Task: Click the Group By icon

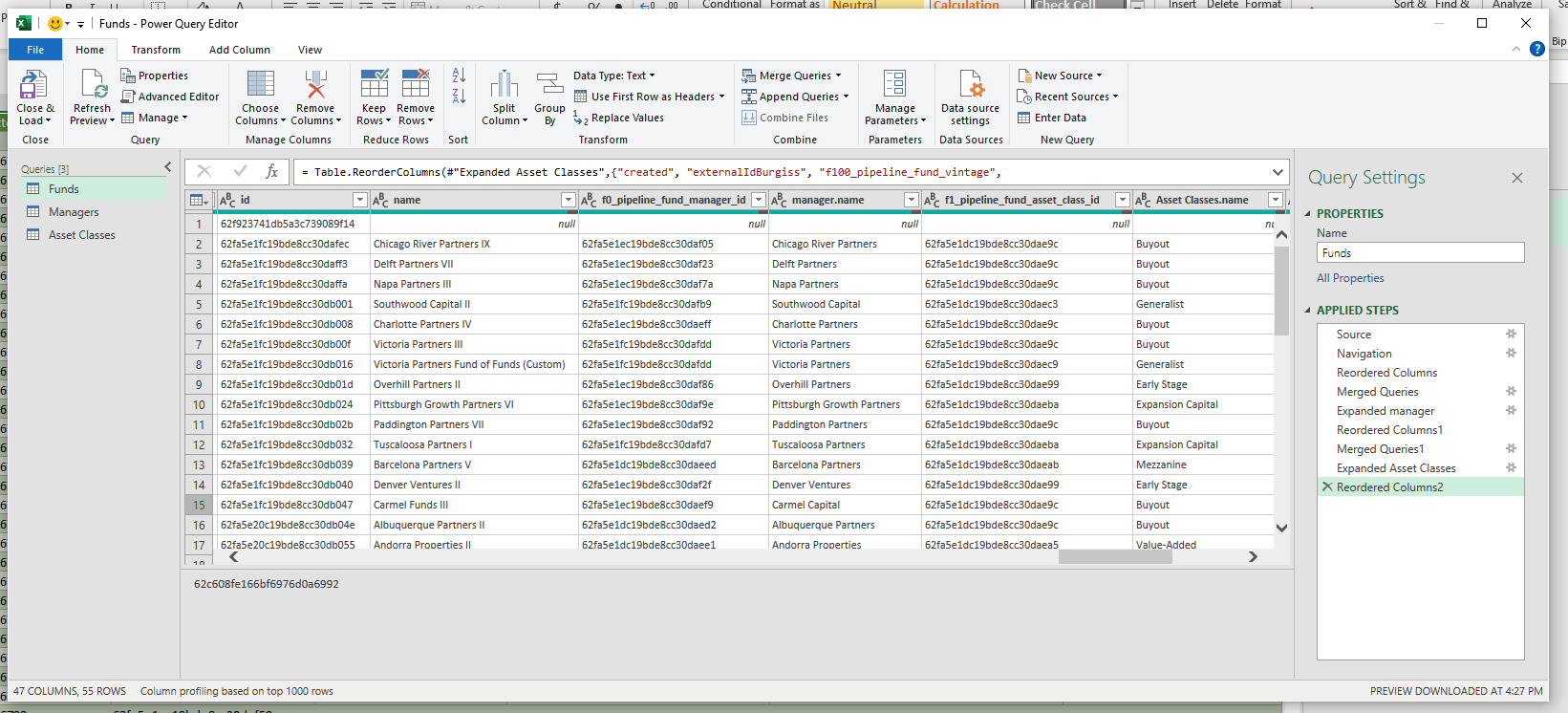Action: click(549, 86)
